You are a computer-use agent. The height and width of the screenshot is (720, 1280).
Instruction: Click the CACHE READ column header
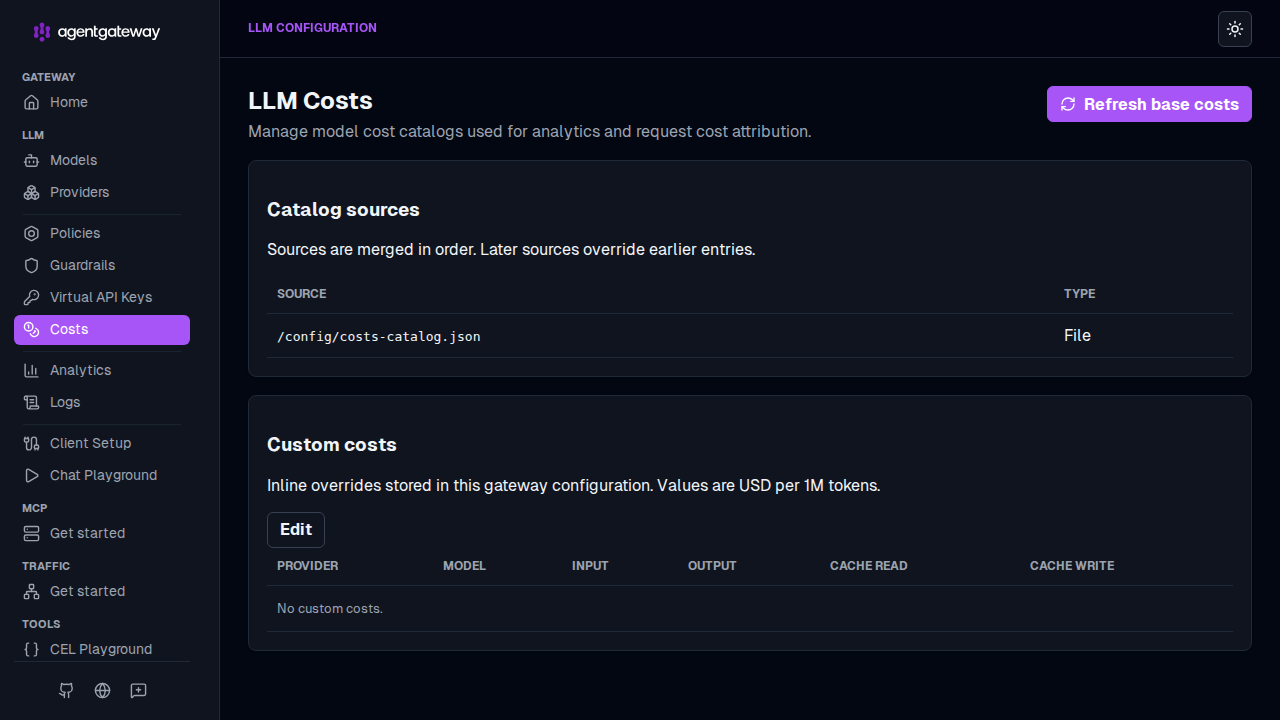(869, 566)
